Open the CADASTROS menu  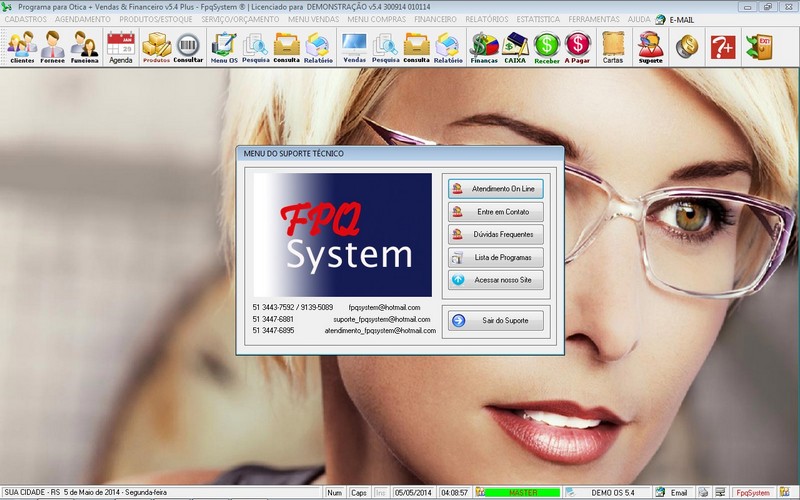pyautogui.click(x=25, y=19)
